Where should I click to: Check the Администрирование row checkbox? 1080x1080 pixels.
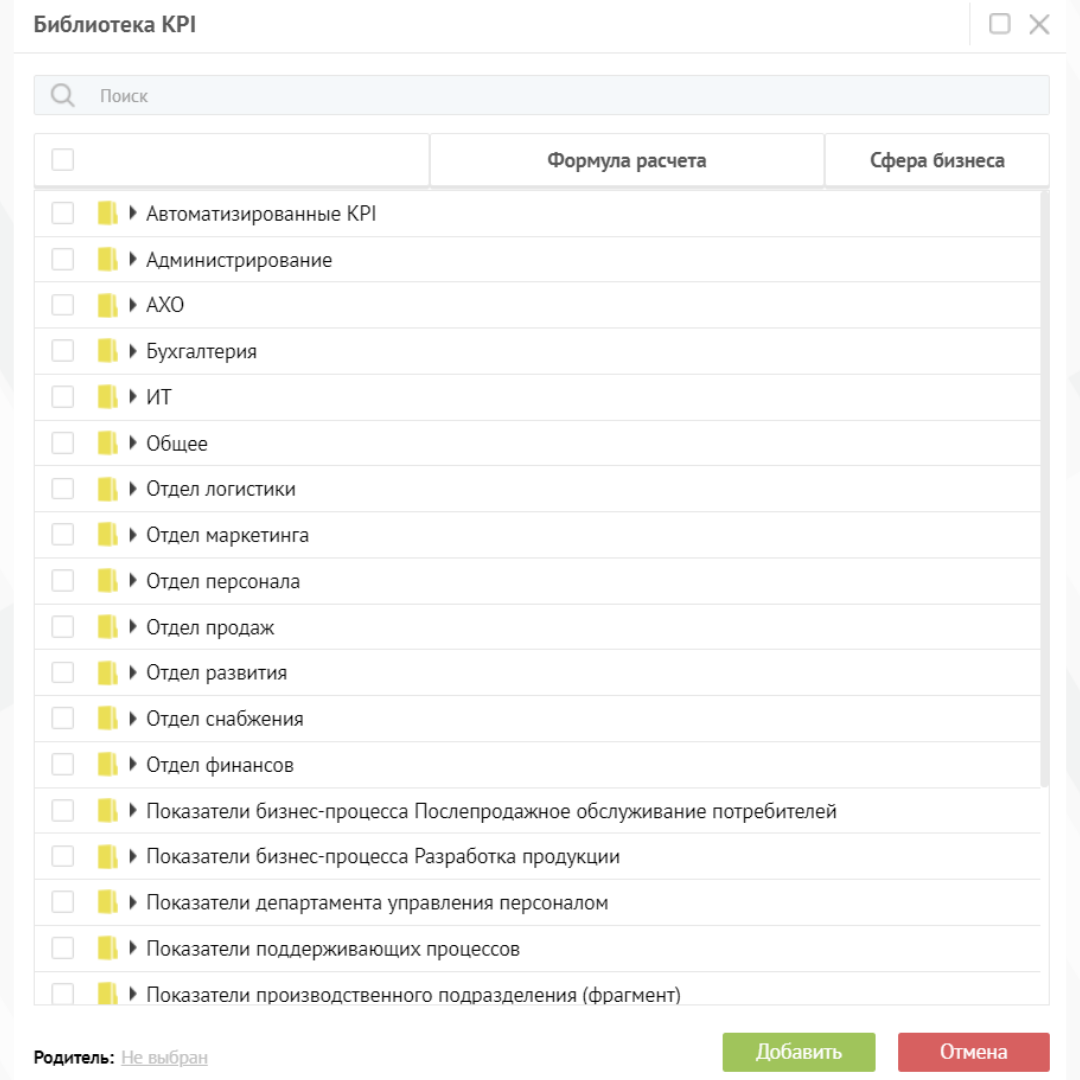click(63, 260)
